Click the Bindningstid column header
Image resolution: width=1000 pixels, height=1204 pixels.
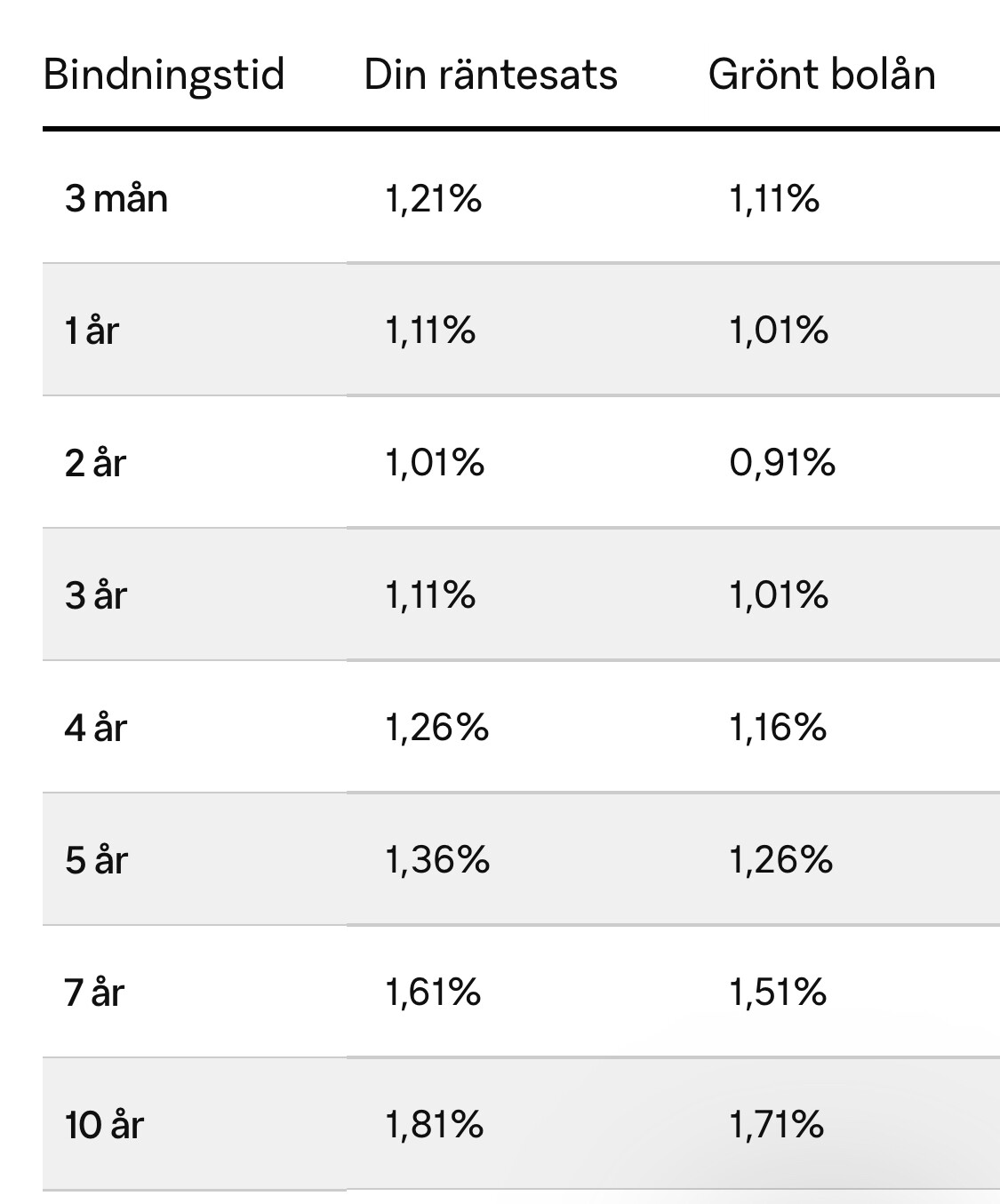(164, 75)
